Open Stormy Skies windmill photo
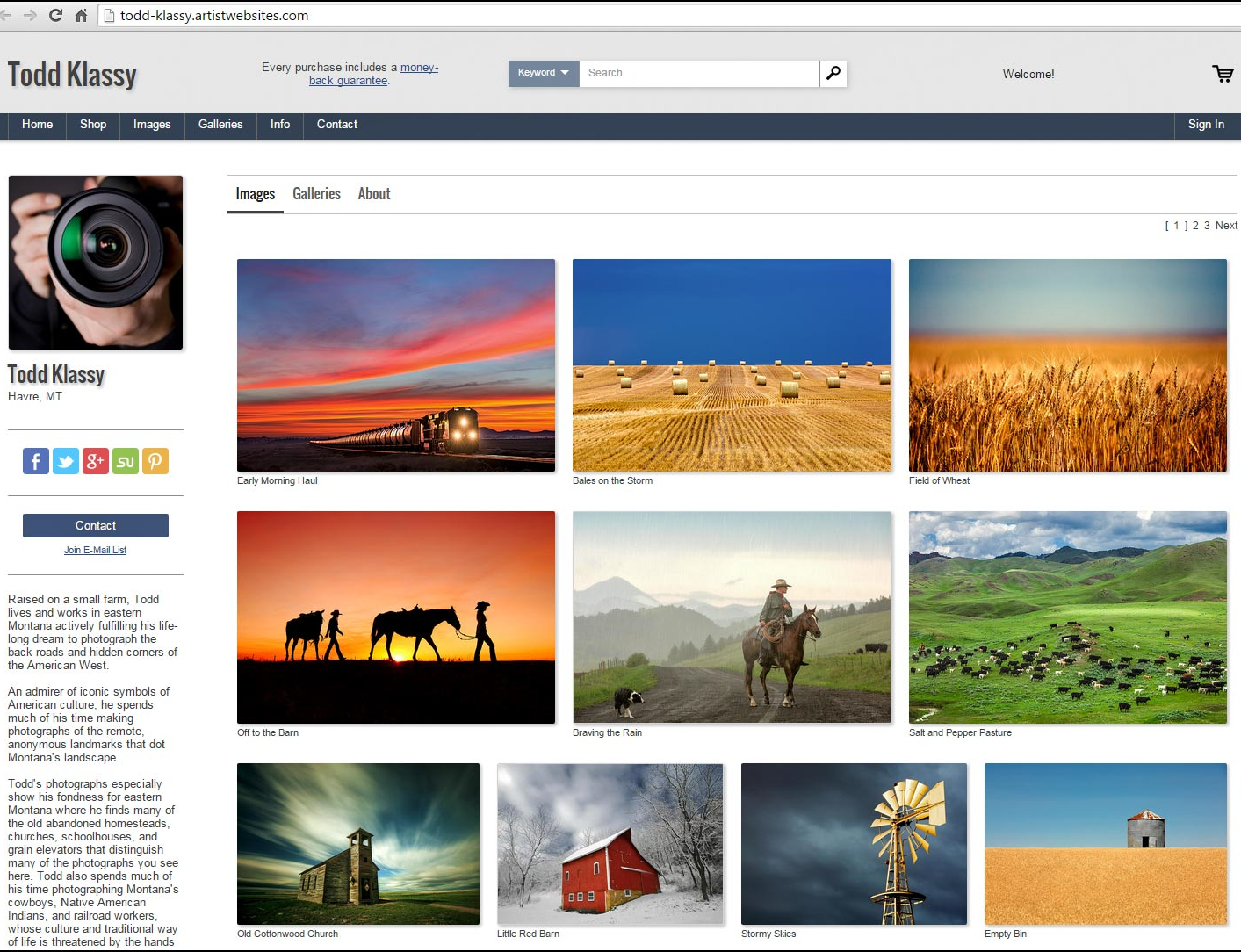This screenshot has height=952, width=1241. tap(854, 844)
